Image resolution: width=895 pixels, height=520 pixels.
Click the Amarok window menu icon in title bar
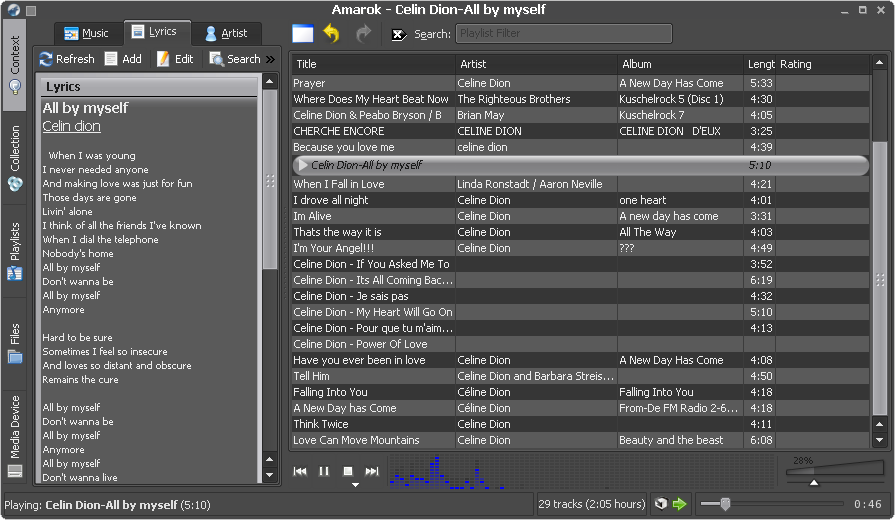tap(13, 10)
